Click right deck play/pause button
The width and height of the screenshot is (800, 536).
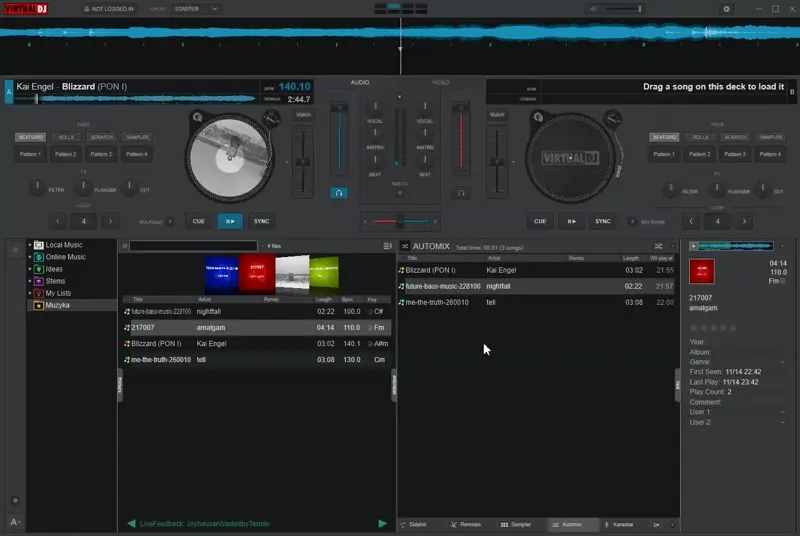pos(571,221)
